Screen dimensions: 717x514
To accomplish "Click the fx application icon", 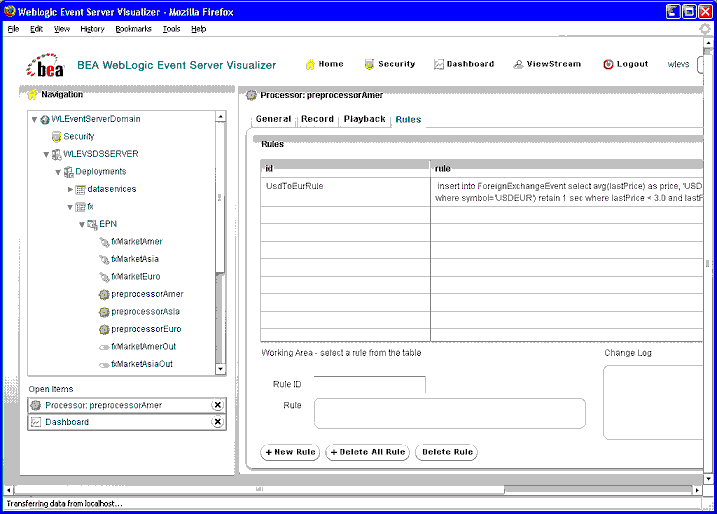I will (80, 207).
